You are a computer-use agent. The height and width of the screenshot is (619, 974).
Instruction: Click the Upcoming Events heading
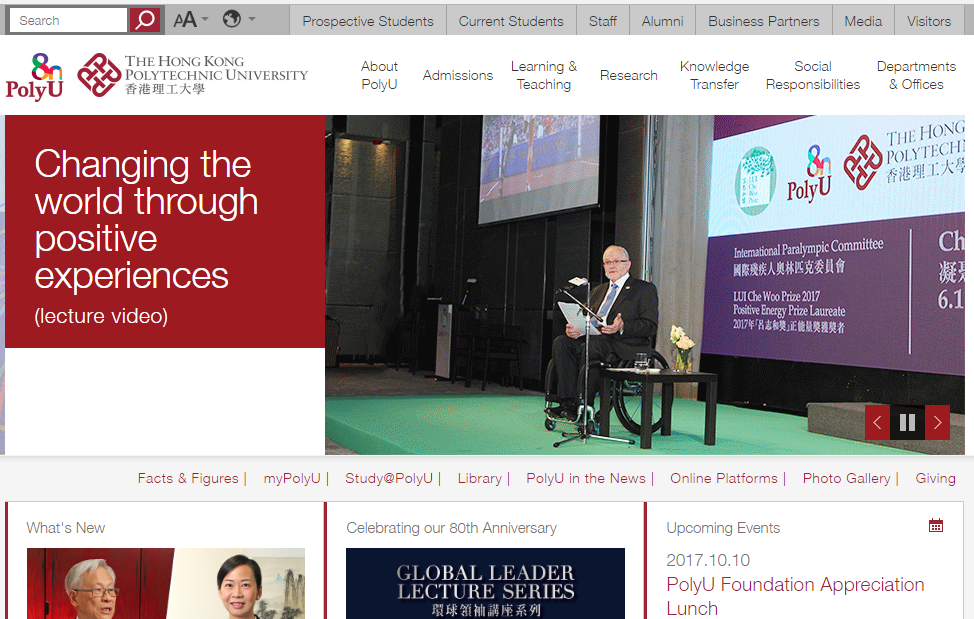click(x=723, y=528)
